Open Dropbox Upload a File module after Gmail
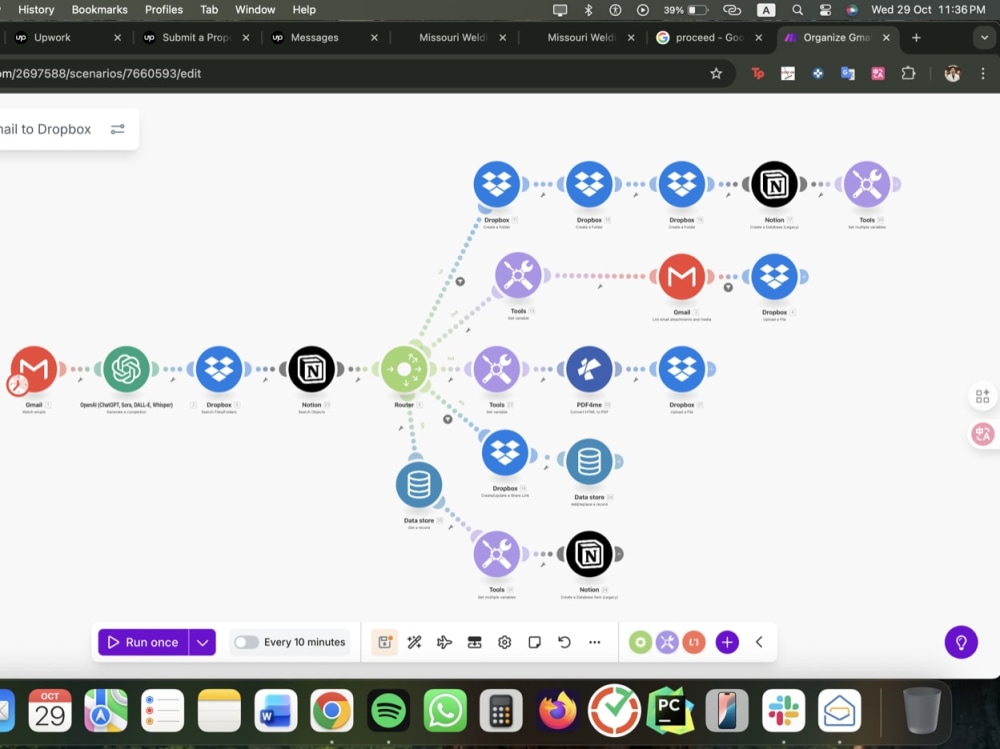The image size is (1000, 749). (x=774, y=276)
